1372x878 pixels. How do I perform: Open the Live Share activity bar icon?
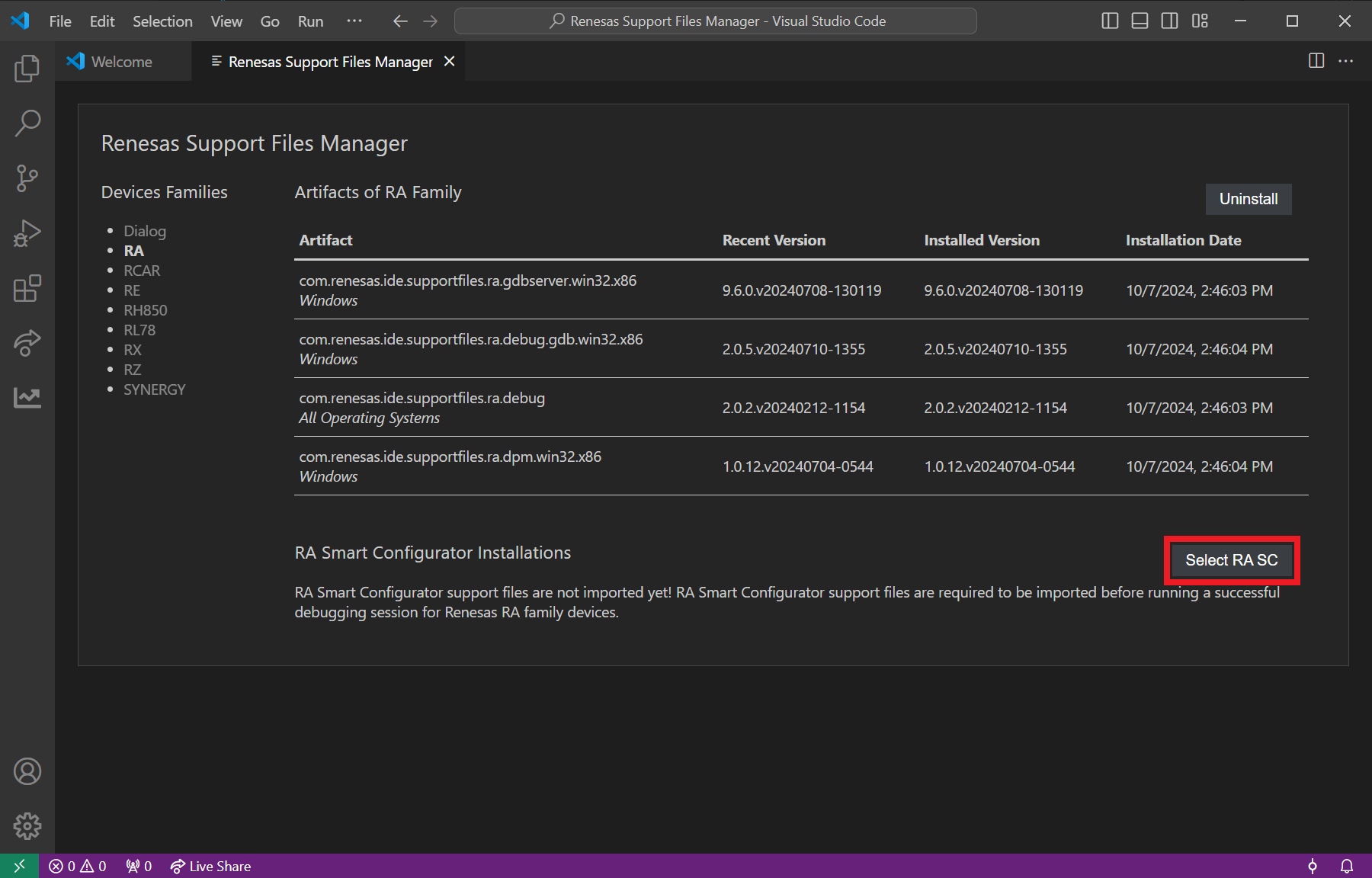(27, 343)
